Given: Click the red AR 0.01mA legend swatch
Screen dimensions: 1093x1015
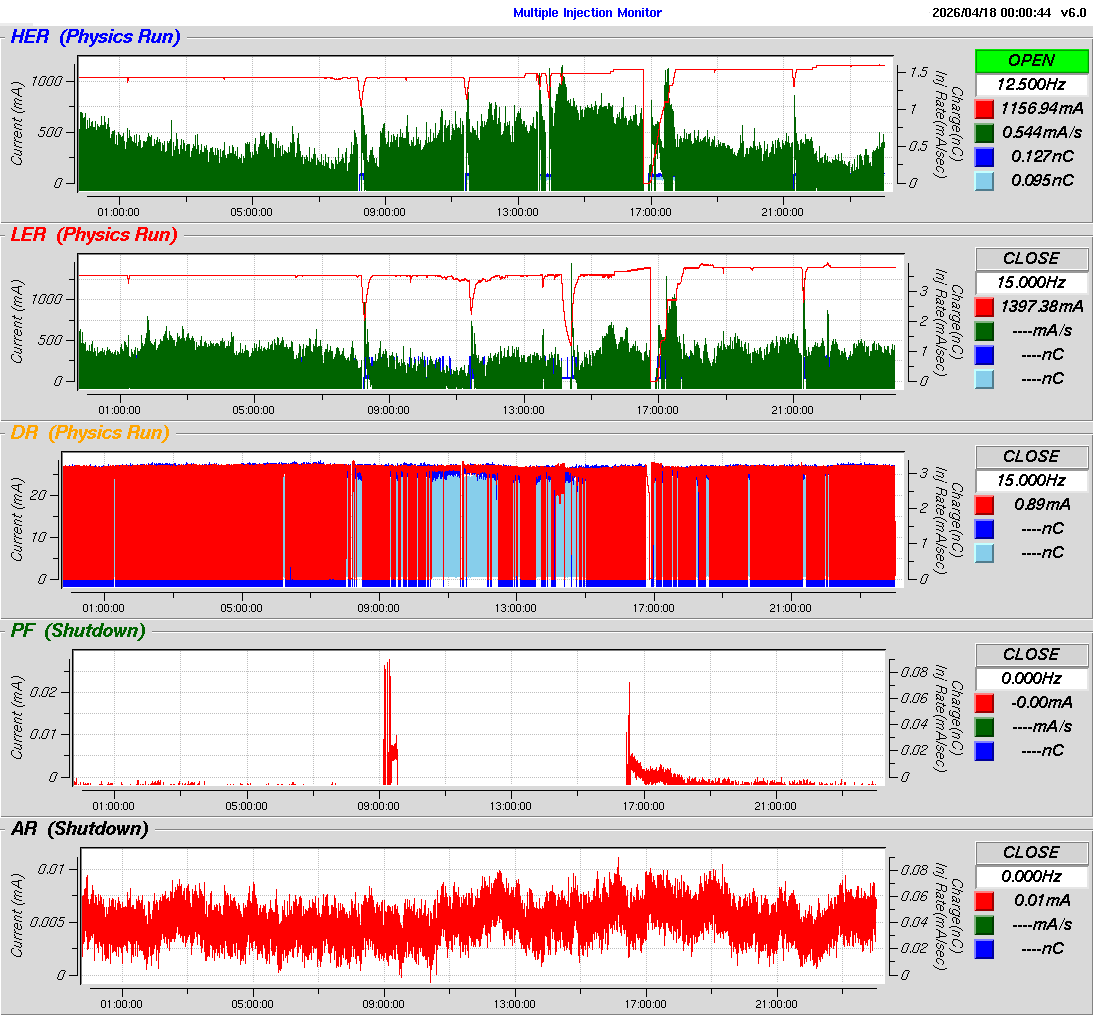Looking at the screenshot, I should coord(985,901).
